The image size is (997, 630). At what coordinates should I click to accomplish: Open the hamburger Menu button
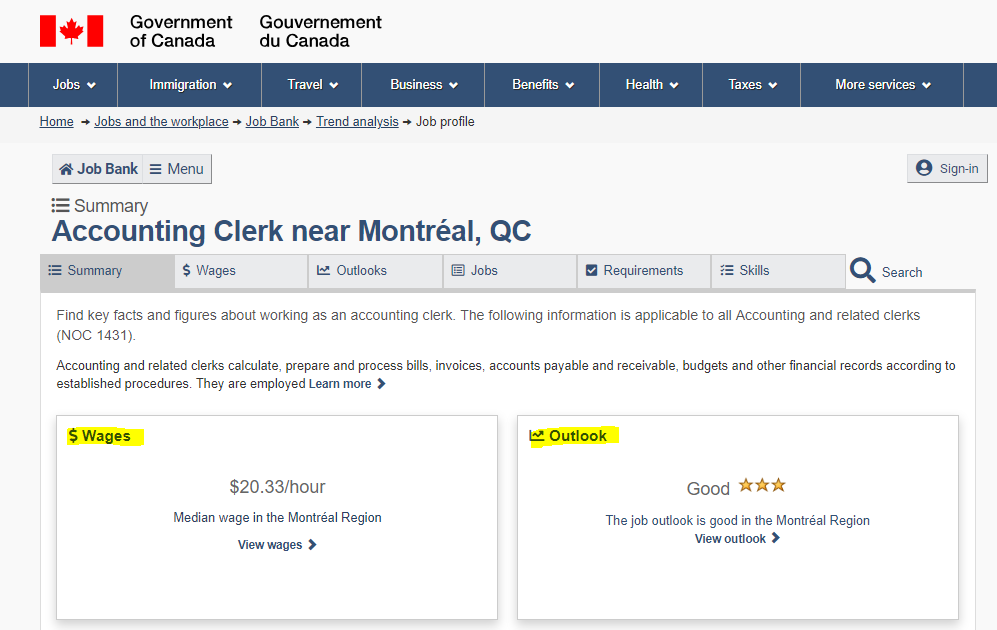pyautogui.click(x=177, y=169)
